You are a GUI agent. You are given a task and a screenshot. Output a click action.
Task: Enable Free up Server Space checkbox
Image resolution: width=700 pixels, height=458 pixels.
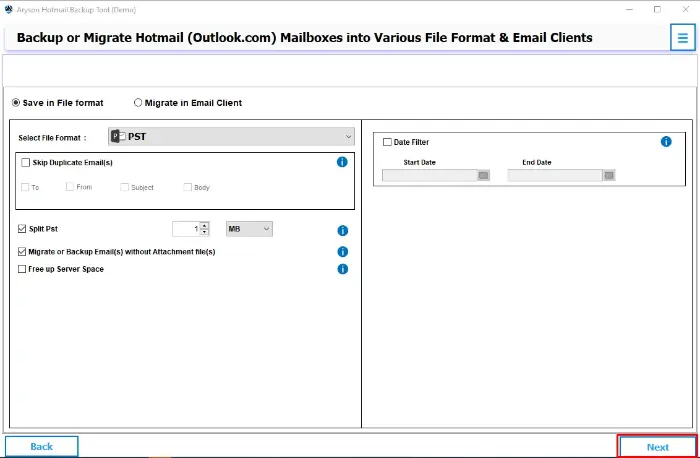click(22, 269)
